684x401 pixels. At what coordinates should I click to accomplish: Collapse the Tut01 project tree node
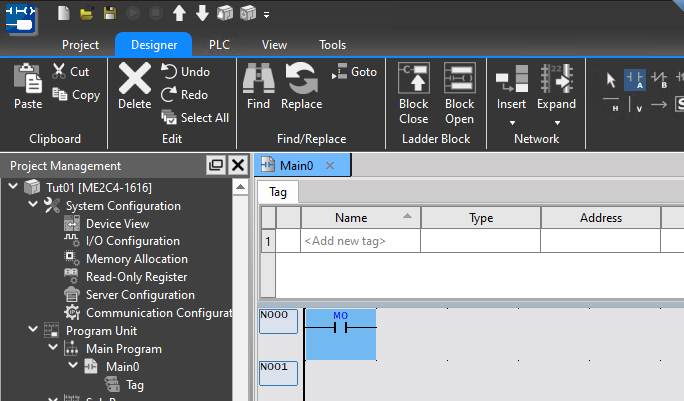13,187
